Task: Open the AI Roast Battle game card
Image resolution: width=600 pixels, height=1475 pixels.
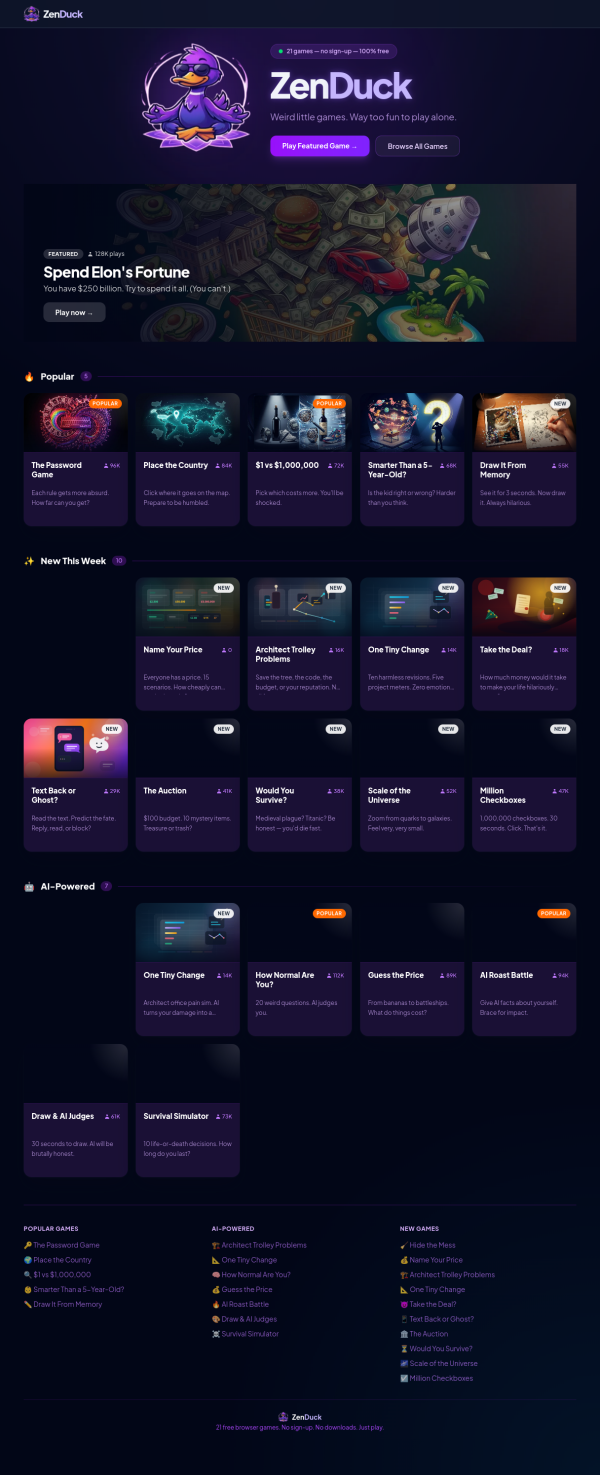Action: point(524,969)
